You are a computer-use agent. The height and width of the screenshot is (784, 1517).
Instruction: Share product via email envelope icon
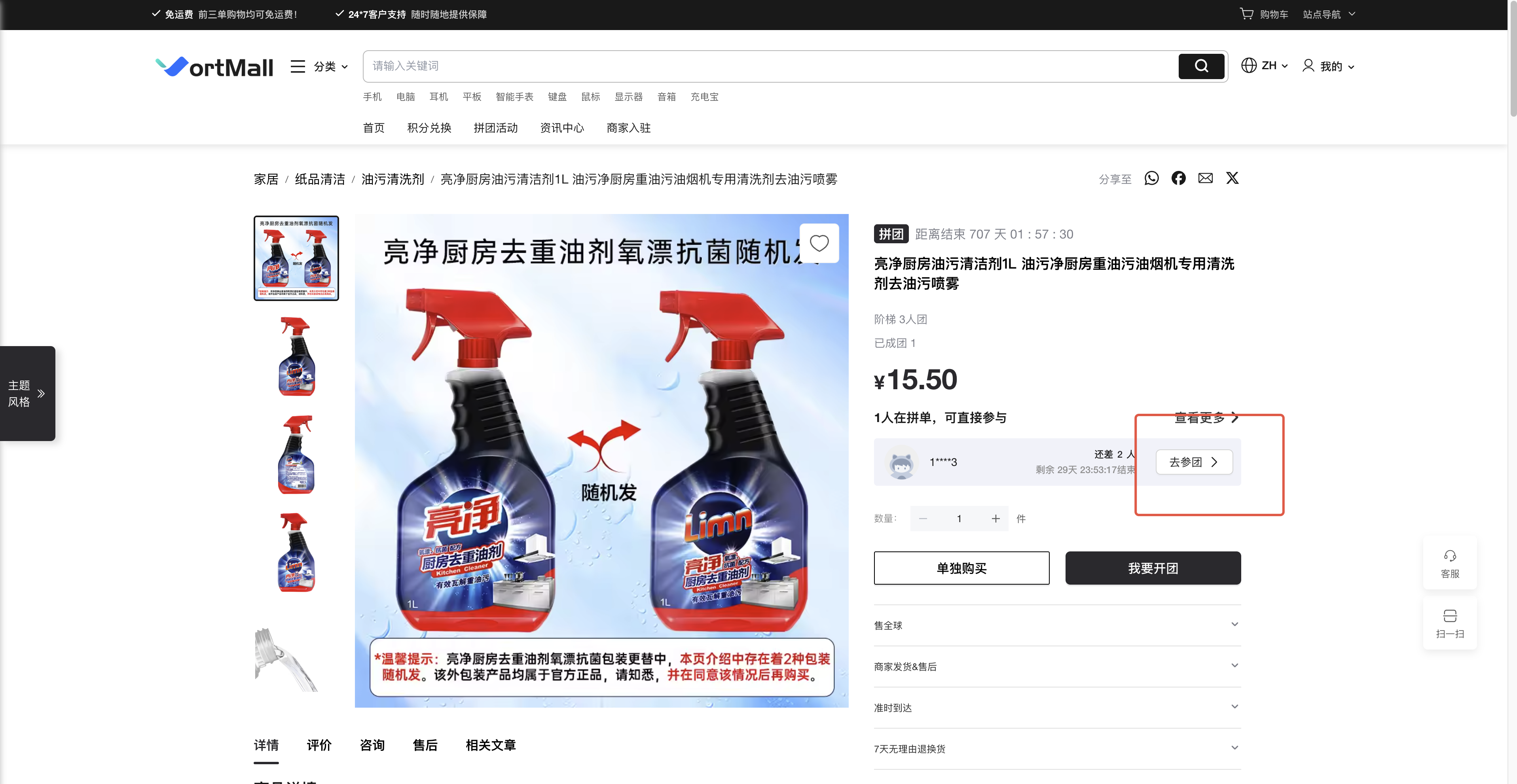pyautogui.click(x=1206, y=178)
